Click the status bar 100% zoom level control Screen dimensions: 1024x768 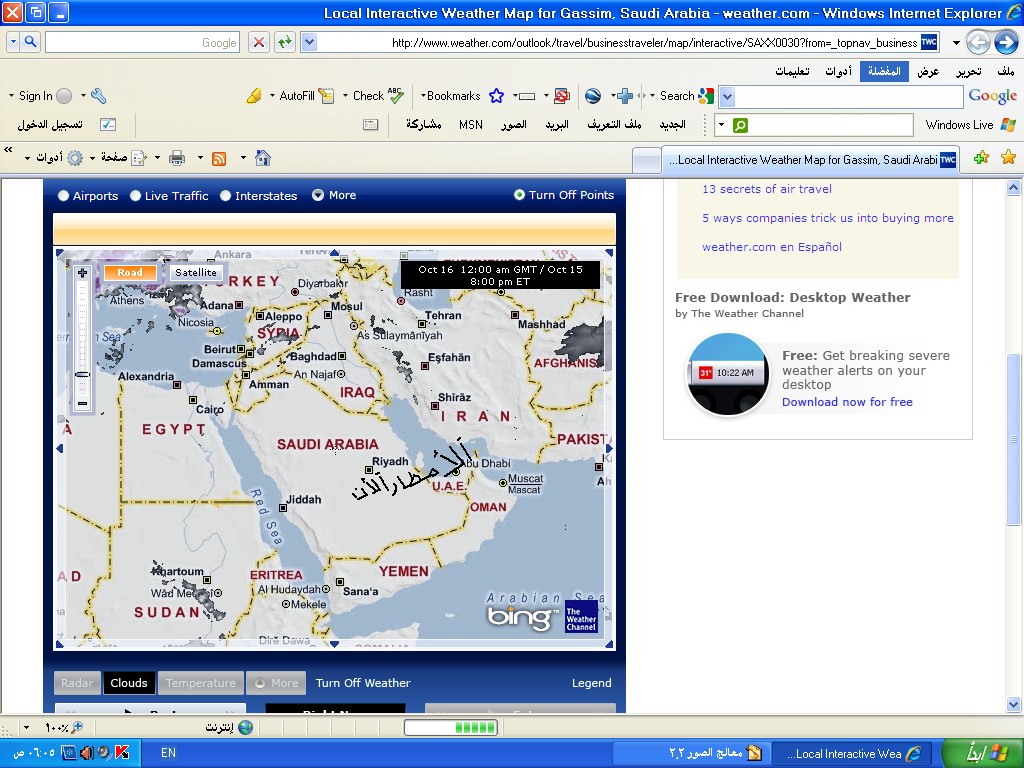coord(64,727)
